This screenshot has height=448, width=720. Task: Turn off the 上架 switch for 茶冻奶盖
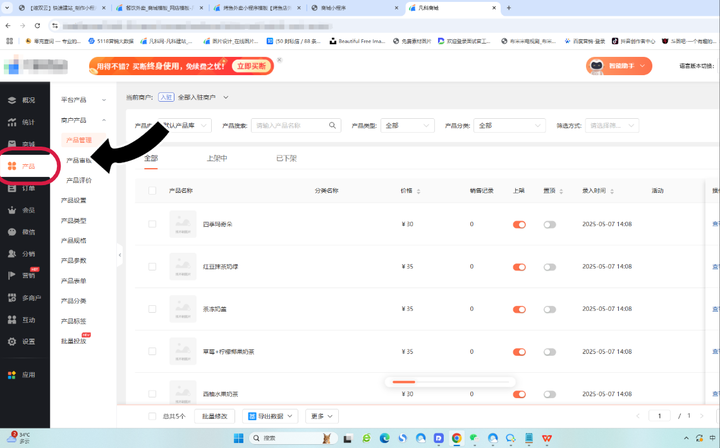click(519, 309)
